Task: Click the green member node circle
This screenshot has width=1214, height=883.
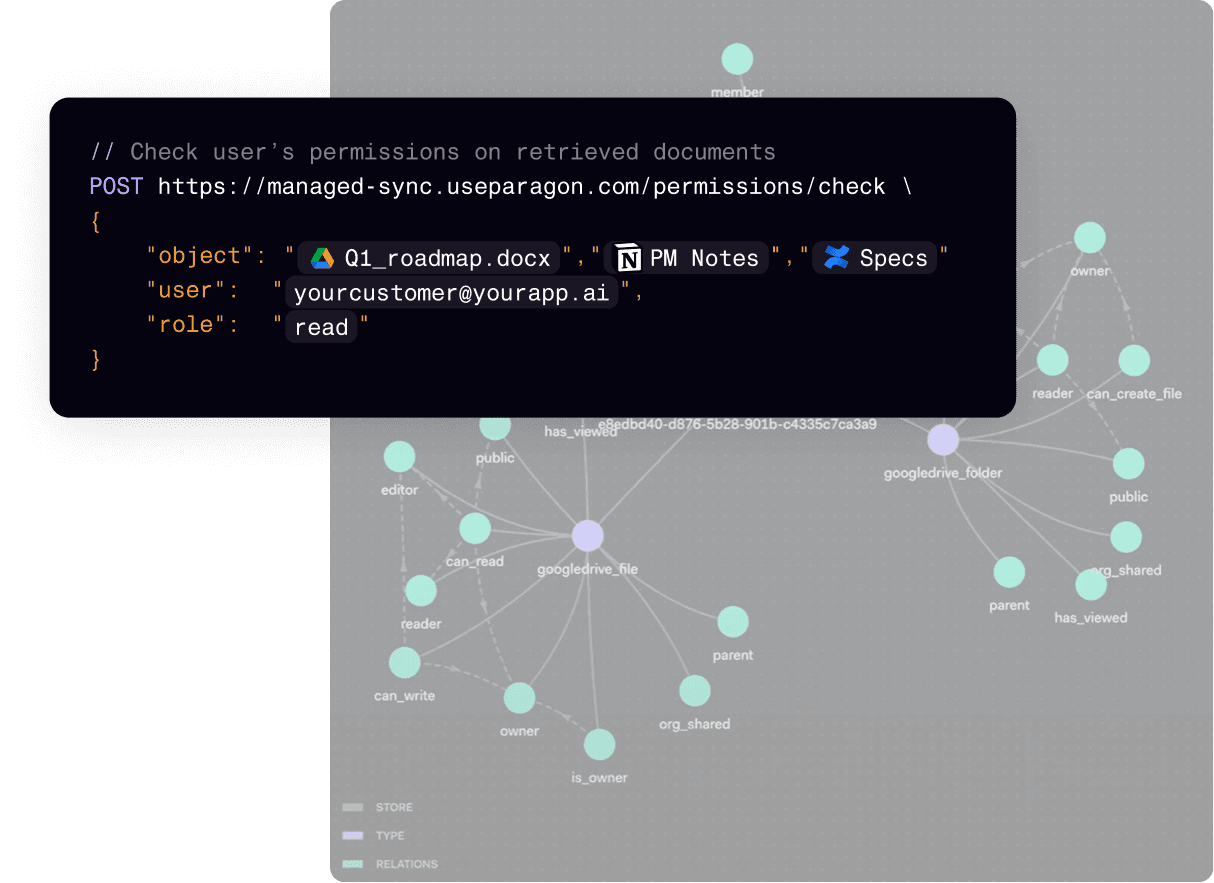Action: (737, 59)
